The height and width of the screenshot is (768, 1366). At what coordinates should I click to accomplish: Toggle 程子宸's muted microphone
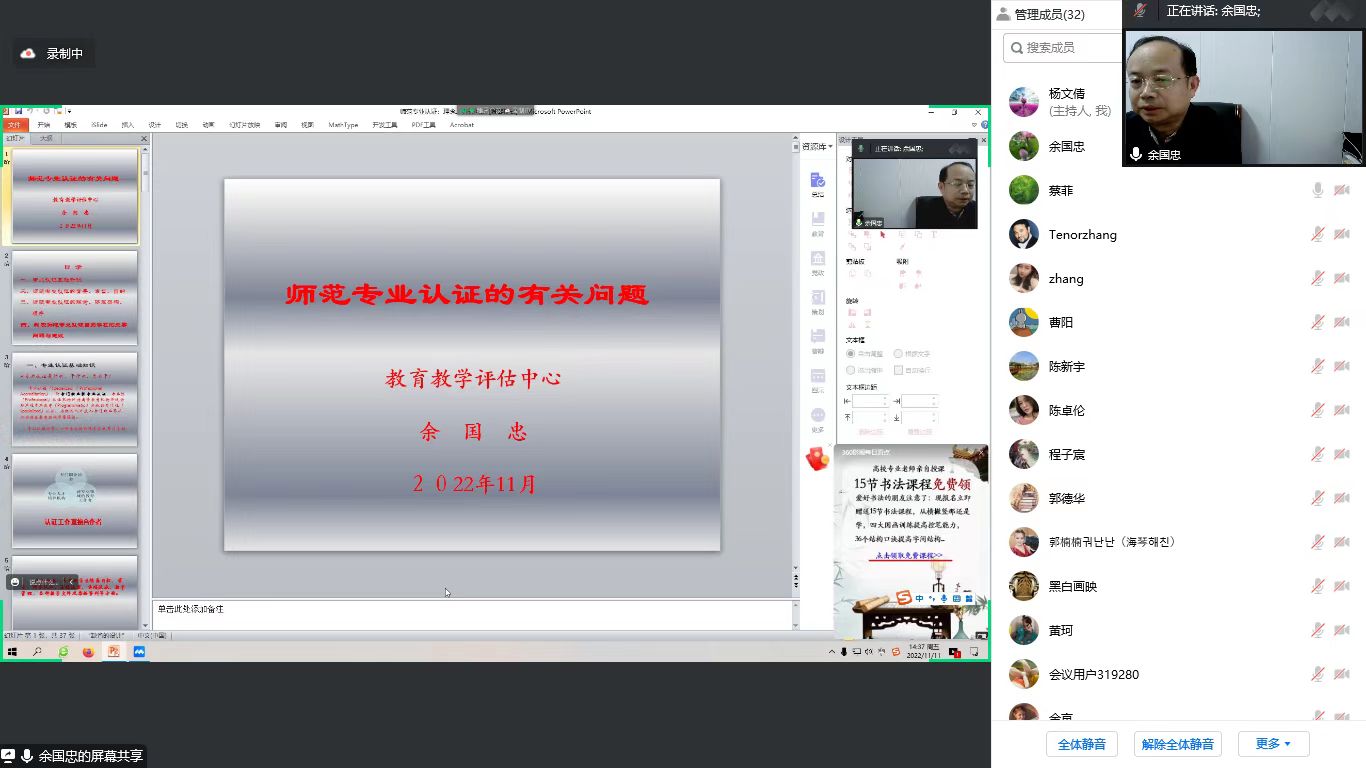(x=1318, y=454)
